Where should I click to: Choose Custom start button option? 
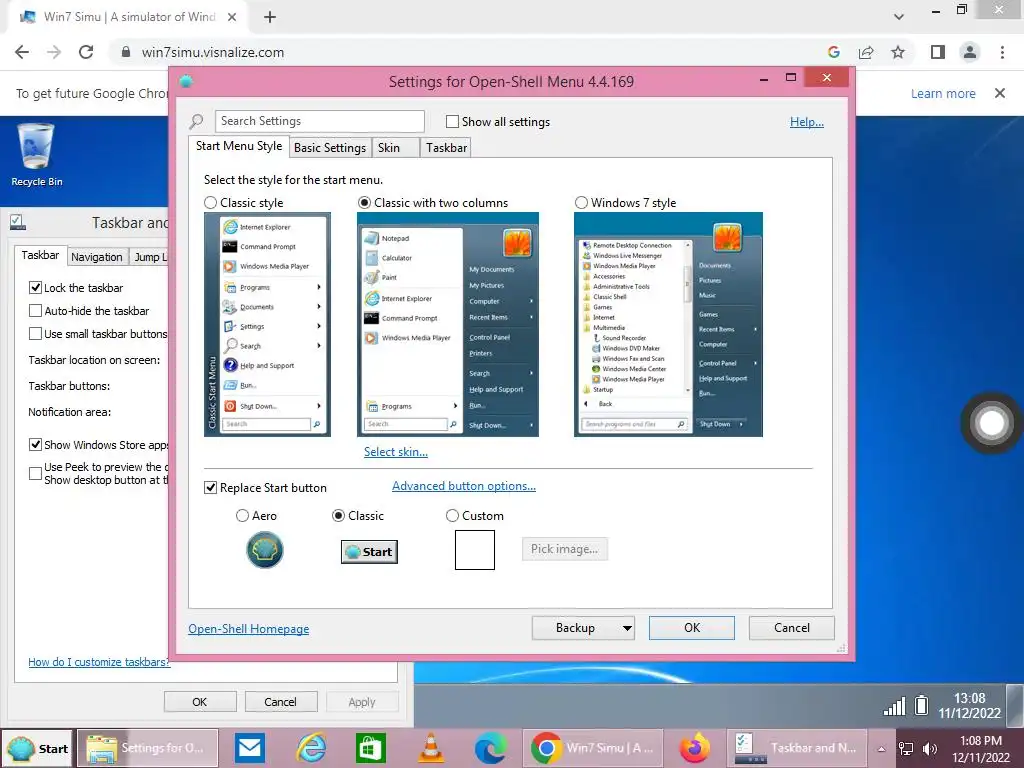click(452, 516)
